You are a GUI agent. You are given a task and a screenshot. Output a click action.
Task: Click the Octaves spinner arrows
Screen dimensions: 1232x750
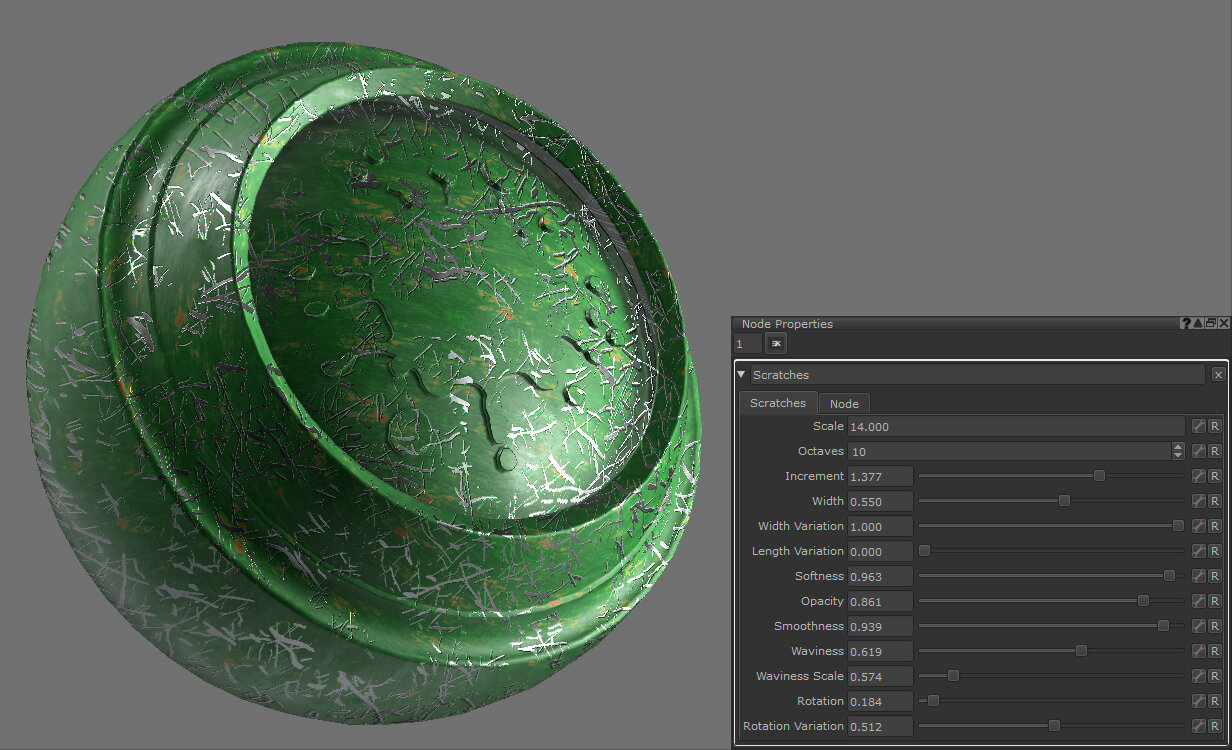(x=1177, y=451)
